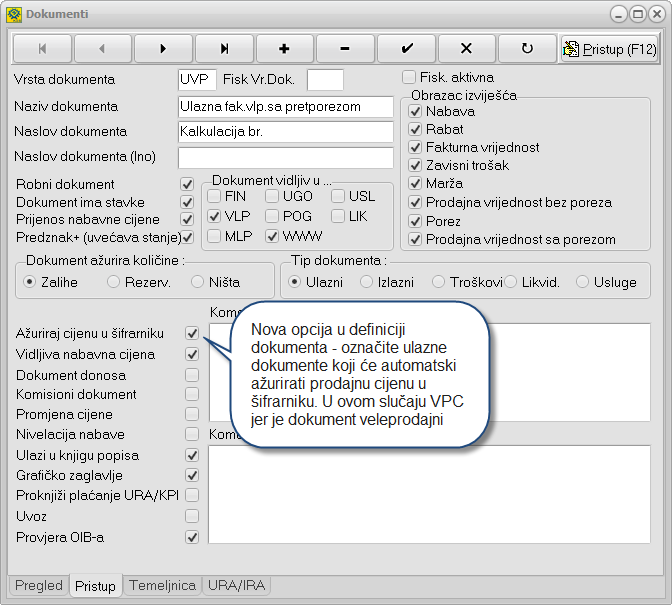Viewport: 672px width, 605px height.
Task: Switch to the Pregled tab
Action: (x=39, y=586)
